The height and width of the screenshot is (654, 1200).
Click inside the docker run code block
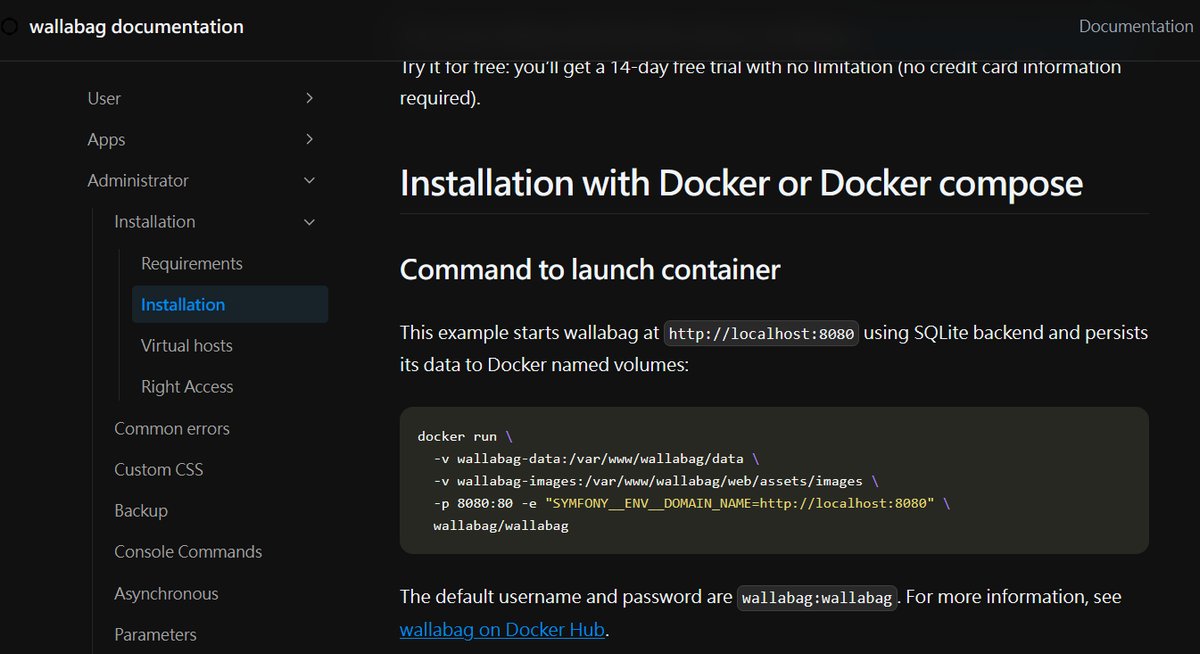(773, 480)
